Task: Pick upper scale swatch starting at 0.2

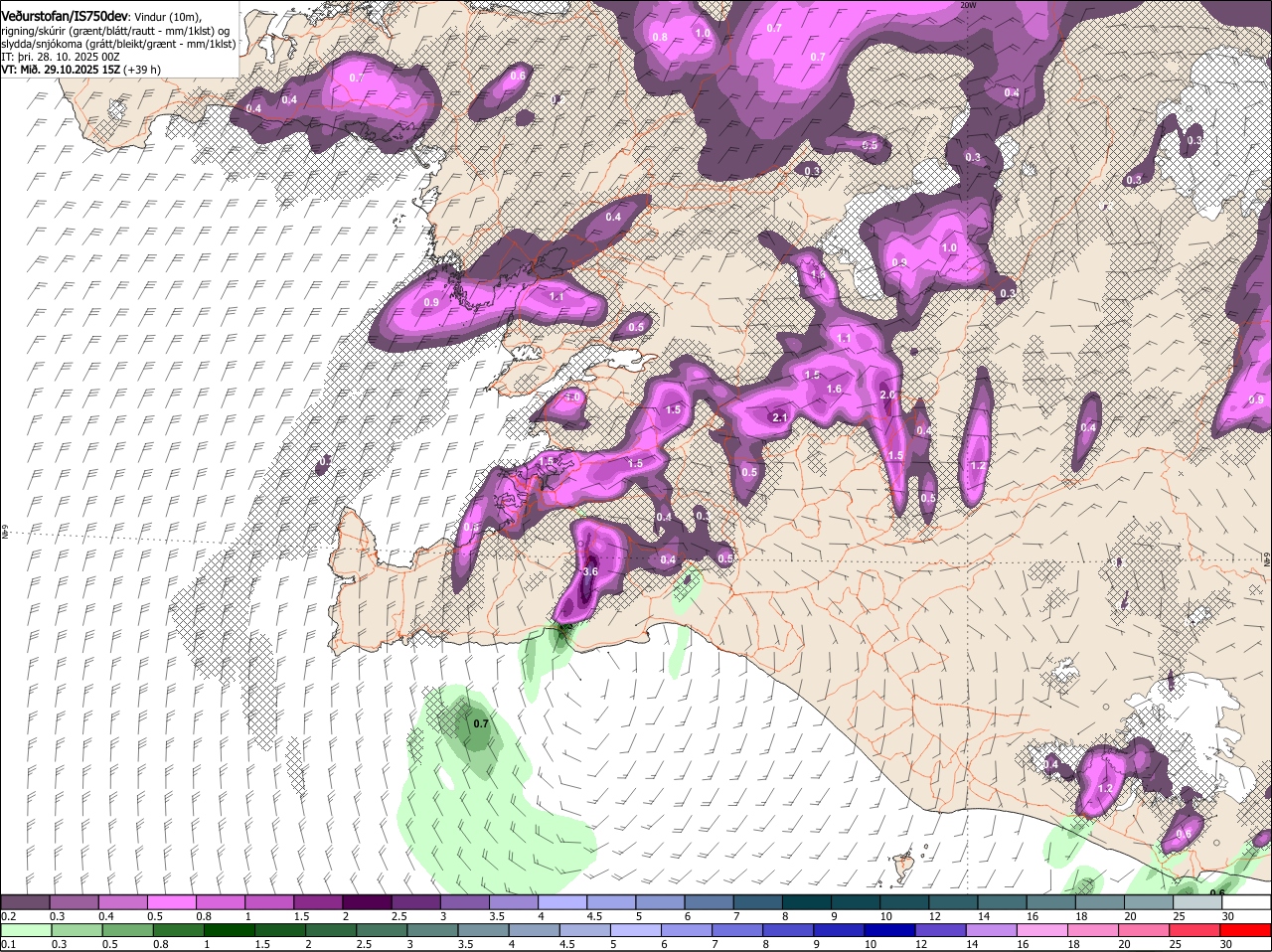Action: pyautogui.click(x=25, y=901)
